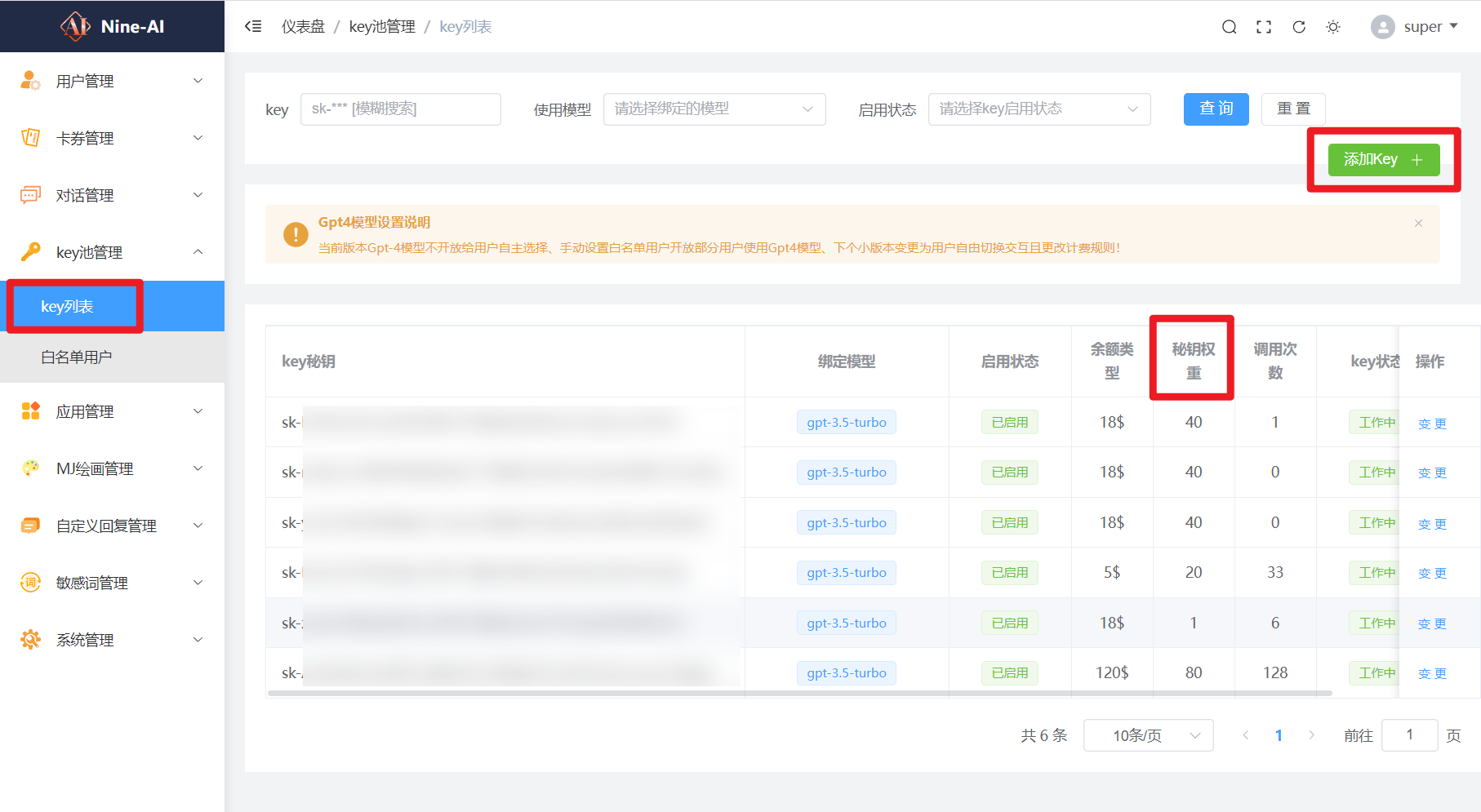Image resolution: width=1481 pixels, height=812 pixels.
Task: Click the green 添加Key button
Action: tap(1383, 160)
